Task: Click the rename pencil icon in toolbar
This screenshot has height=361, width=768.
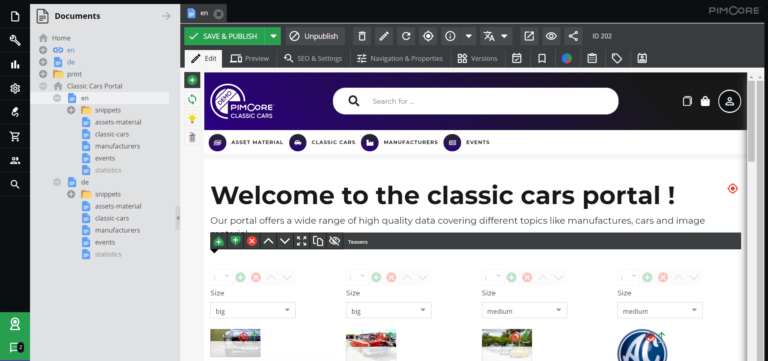Action: (x=384, y=36)
